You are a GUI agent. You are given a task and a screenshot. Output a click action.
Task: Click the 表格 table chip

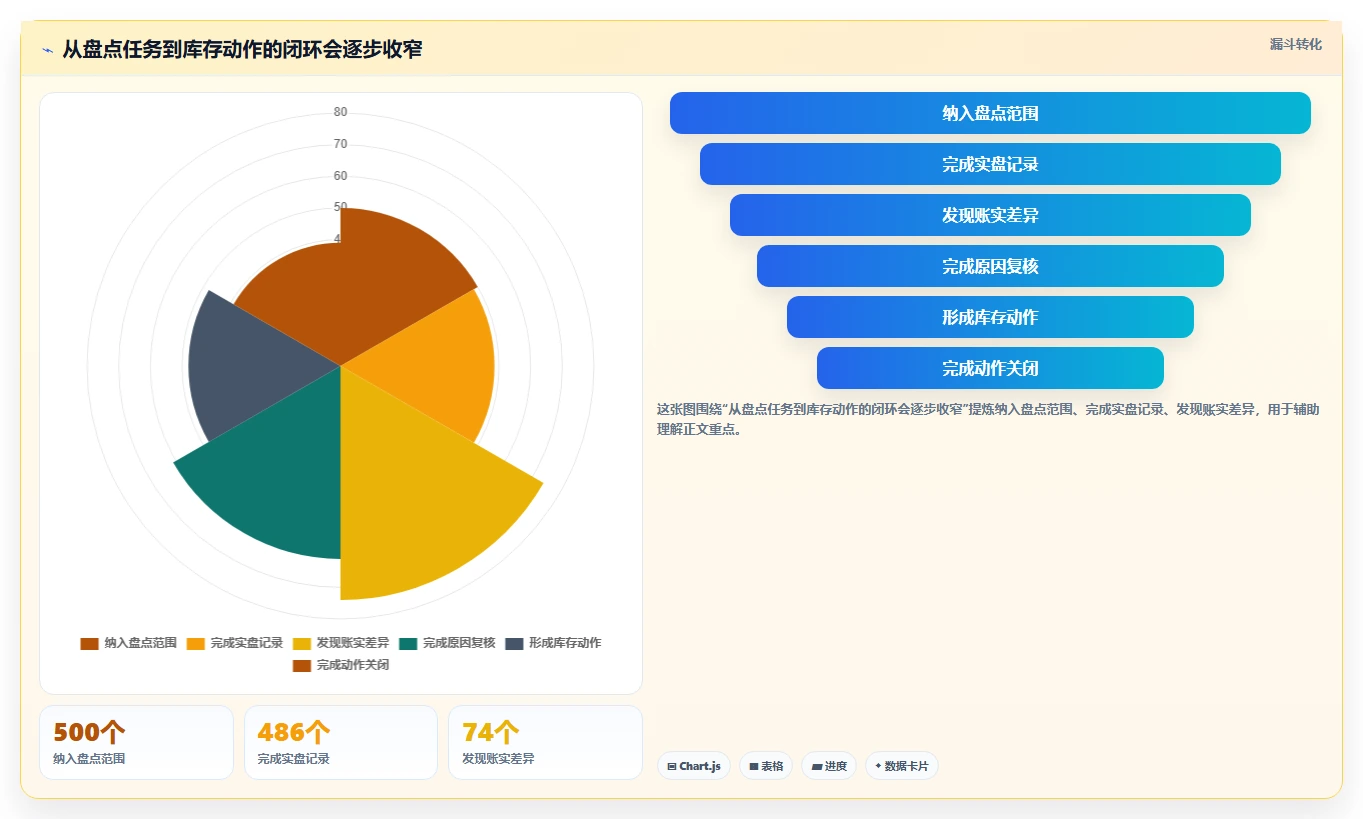pyautogui.click(x=766, y=766)
